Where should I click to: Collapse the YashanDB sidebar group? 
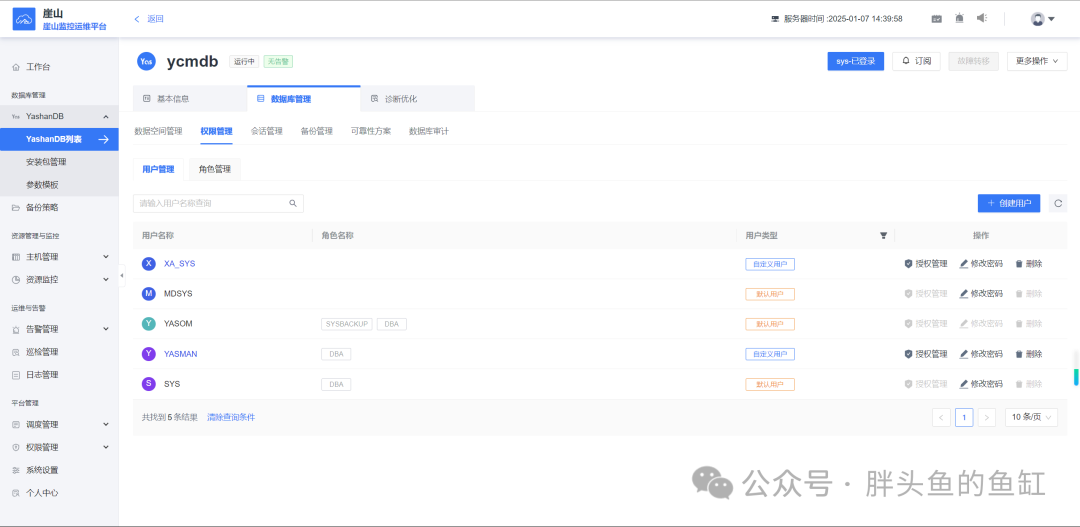click(x=105, y=116)
